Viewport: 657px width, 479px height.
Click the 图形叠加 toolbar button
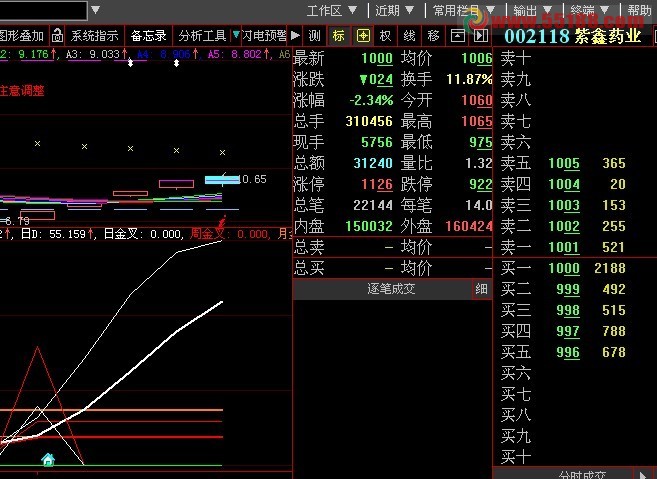[x=22, y=36]
